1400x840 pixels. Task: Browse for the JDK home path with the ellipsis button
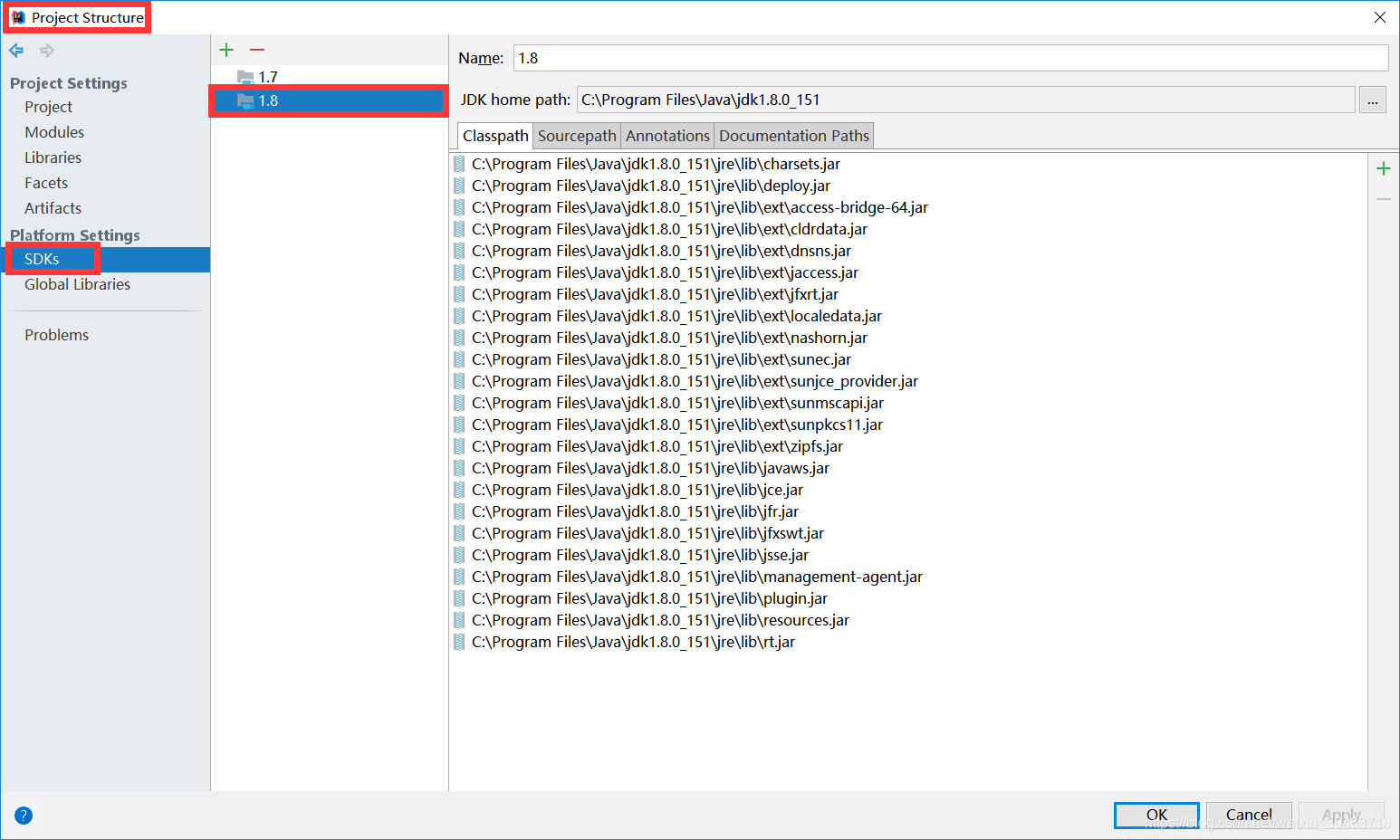tap(1373, 100)
